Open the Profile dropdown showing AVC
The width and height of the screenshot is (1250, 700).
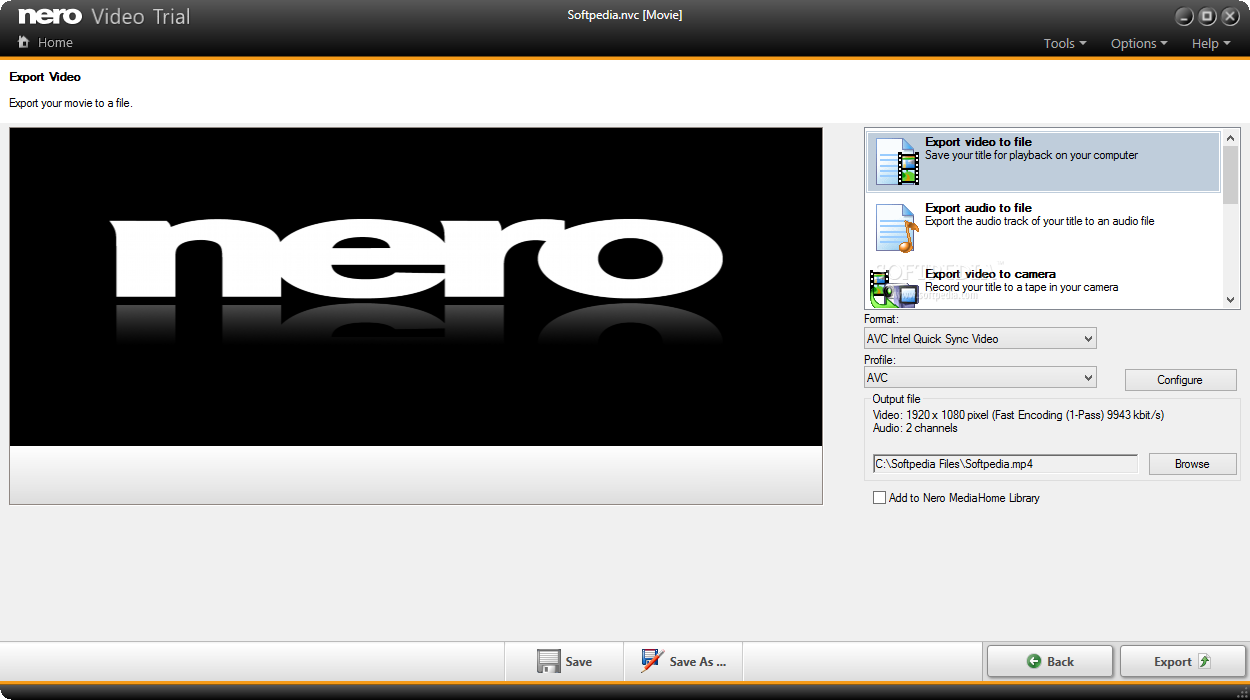[980, 378]
